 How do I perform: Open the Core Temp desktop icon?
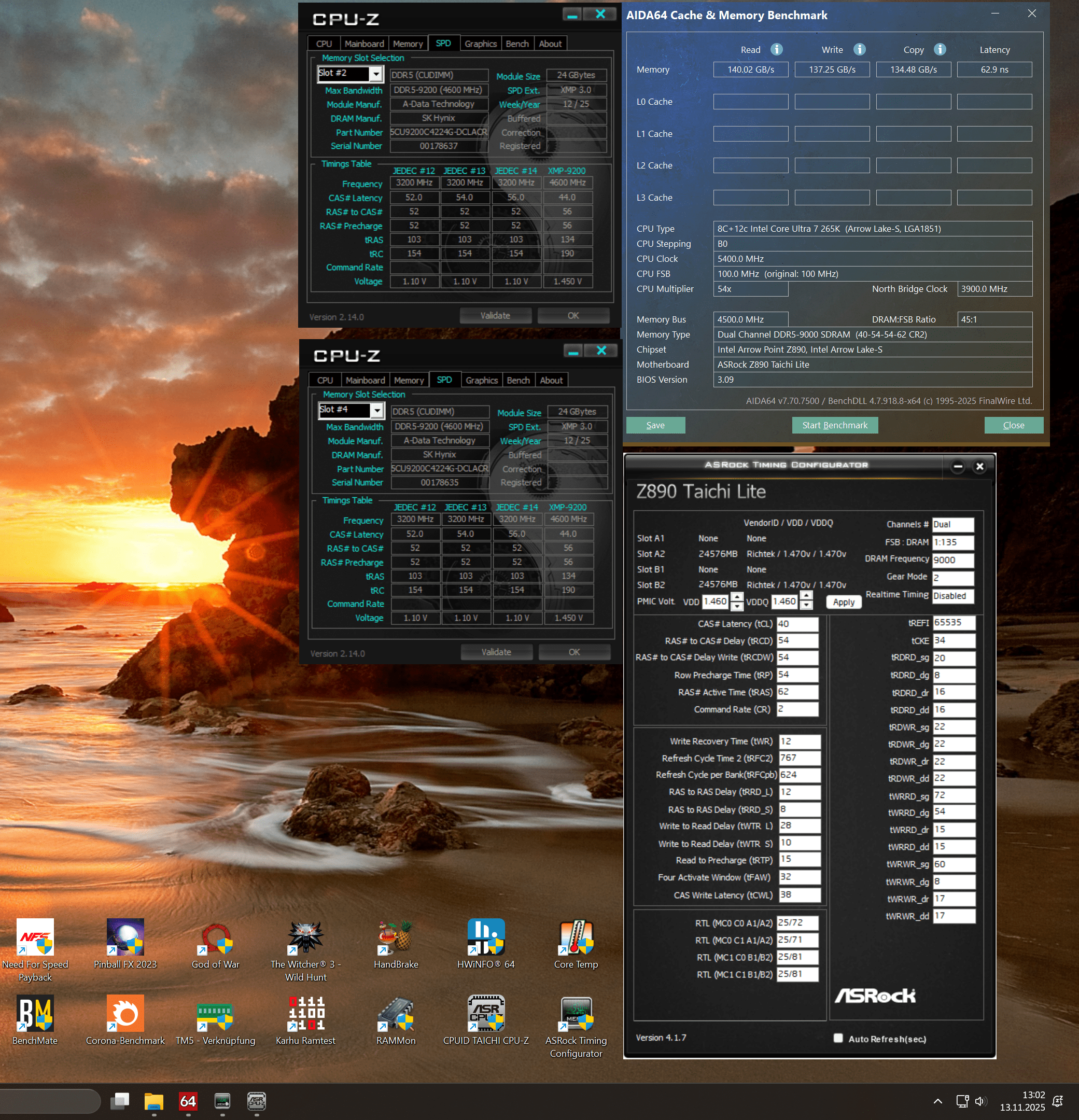576,937
